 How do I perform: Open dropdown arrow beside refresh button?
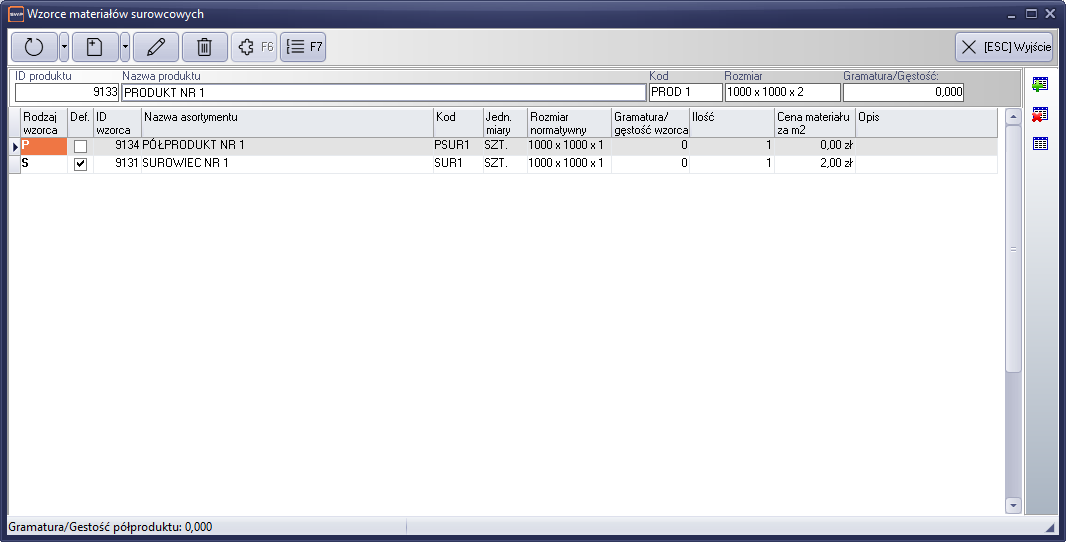coord(64,47)
